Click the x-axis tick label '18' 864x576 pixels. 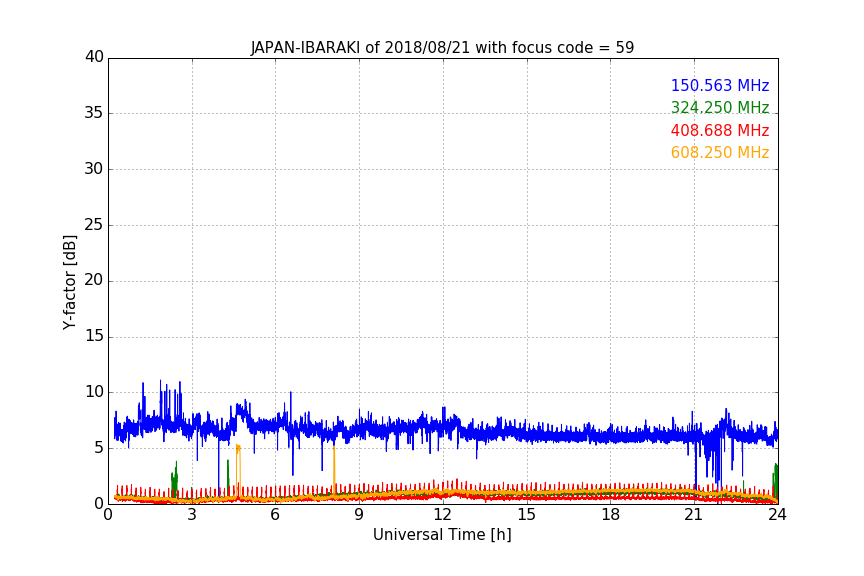610,515
